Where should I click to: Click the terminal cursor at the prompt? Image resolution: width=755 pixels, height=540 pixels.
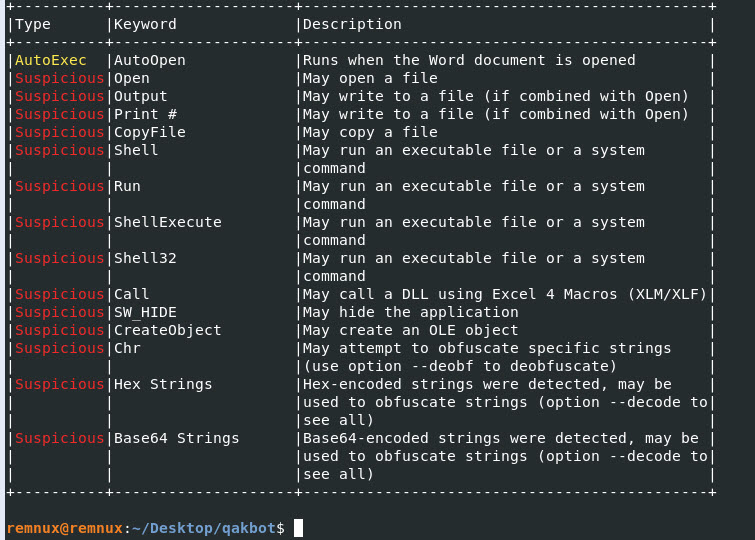point(298,528)
